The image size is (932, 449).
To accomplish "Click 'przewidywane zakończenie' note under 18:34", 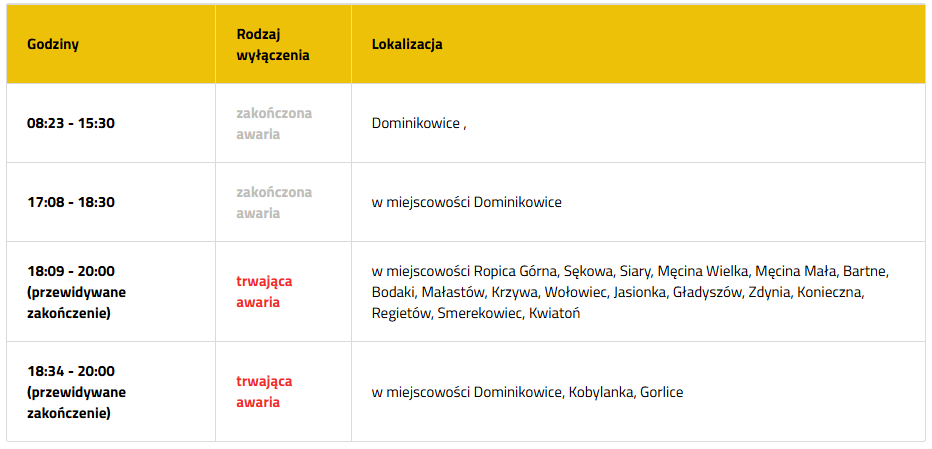I will point(77,402).
